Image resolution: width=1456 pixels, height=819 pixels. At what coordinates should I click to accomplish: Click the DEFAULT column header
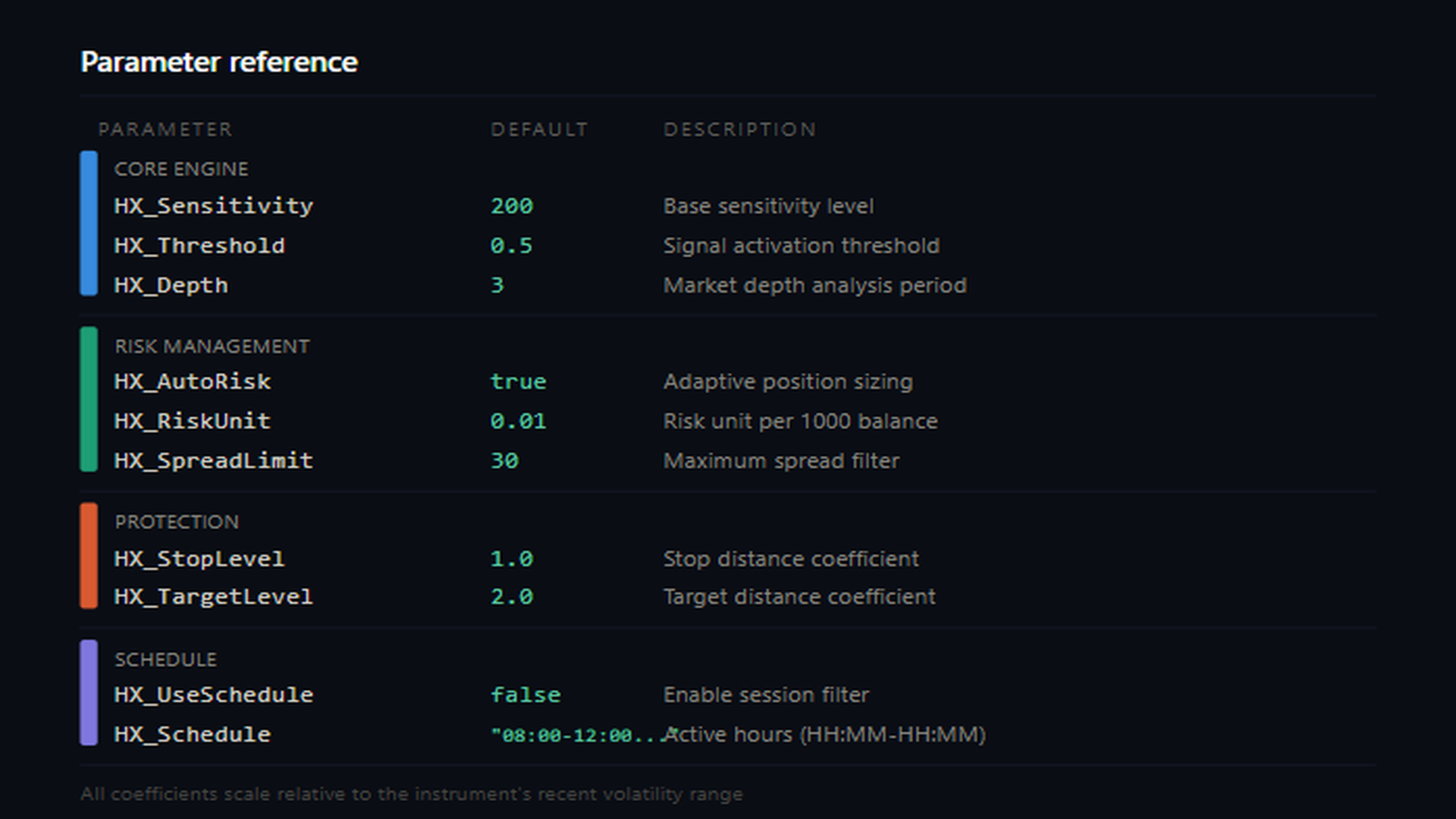(538, 130)
